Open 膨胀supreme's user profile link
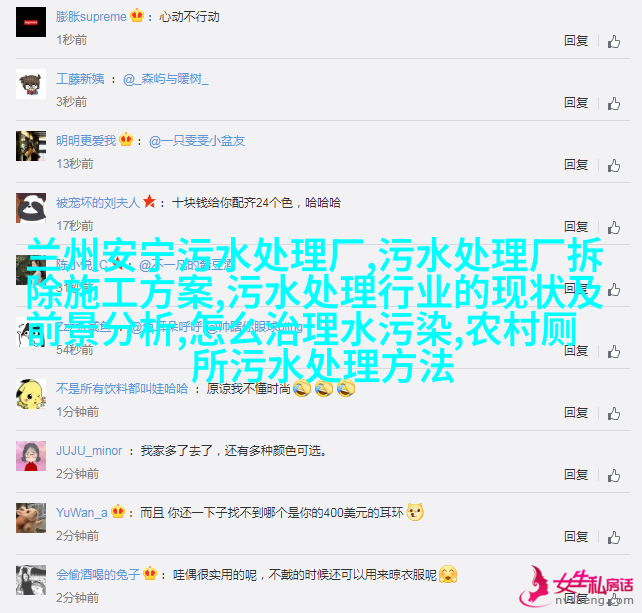This screenshot has height=613, width=642. point(91,17)
